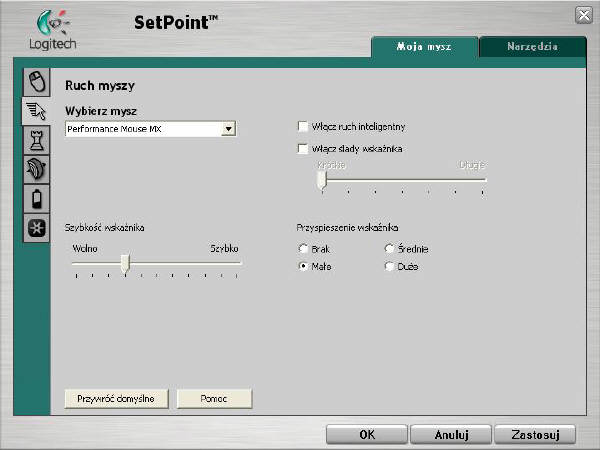Click the 'Szybkość wskaźnika' slider thumb
600x450 pixels.
[125, 264]
